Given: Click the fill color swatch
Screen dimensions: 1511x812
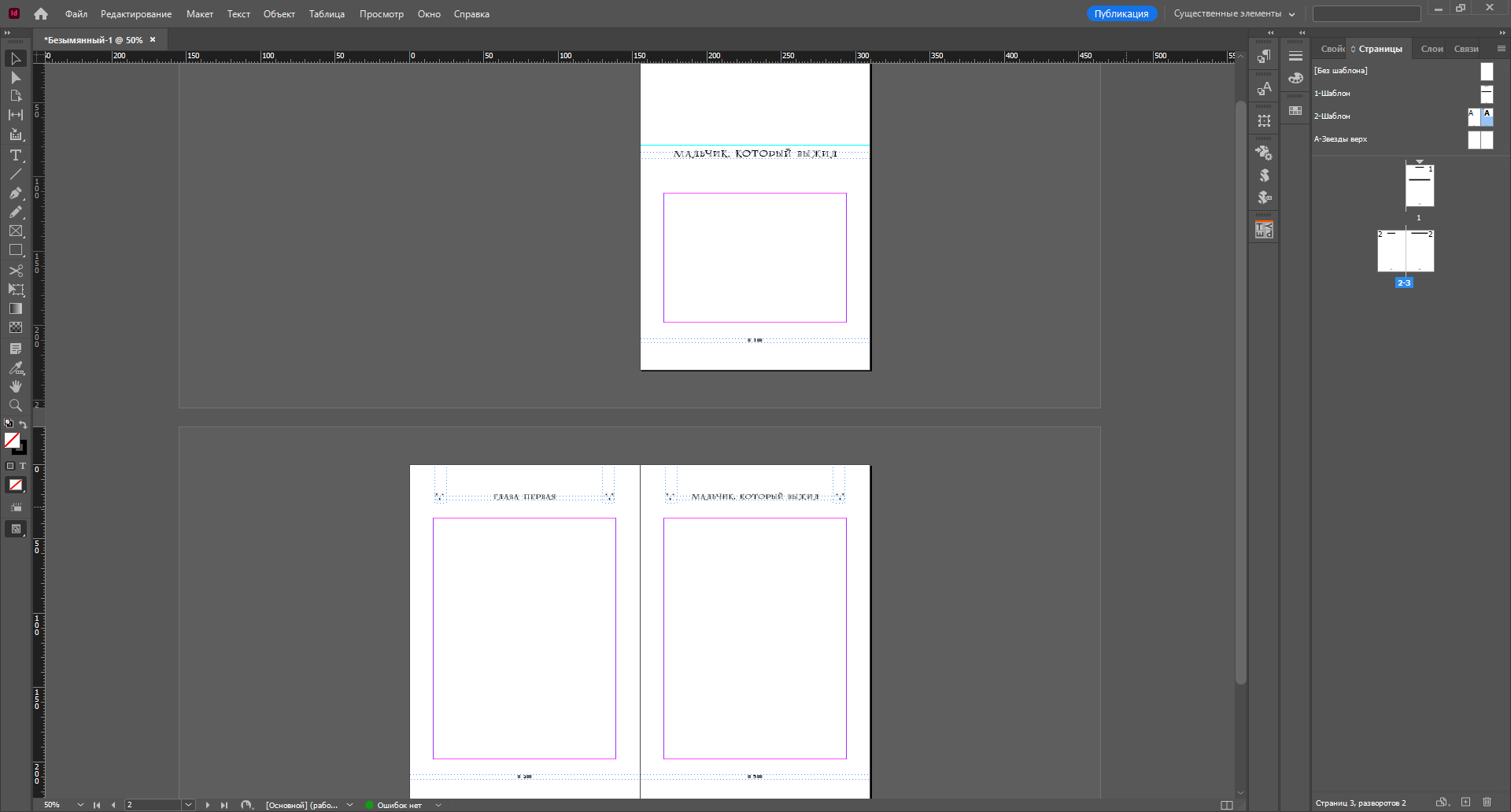Looking at the screenshot, I should 12,441.
